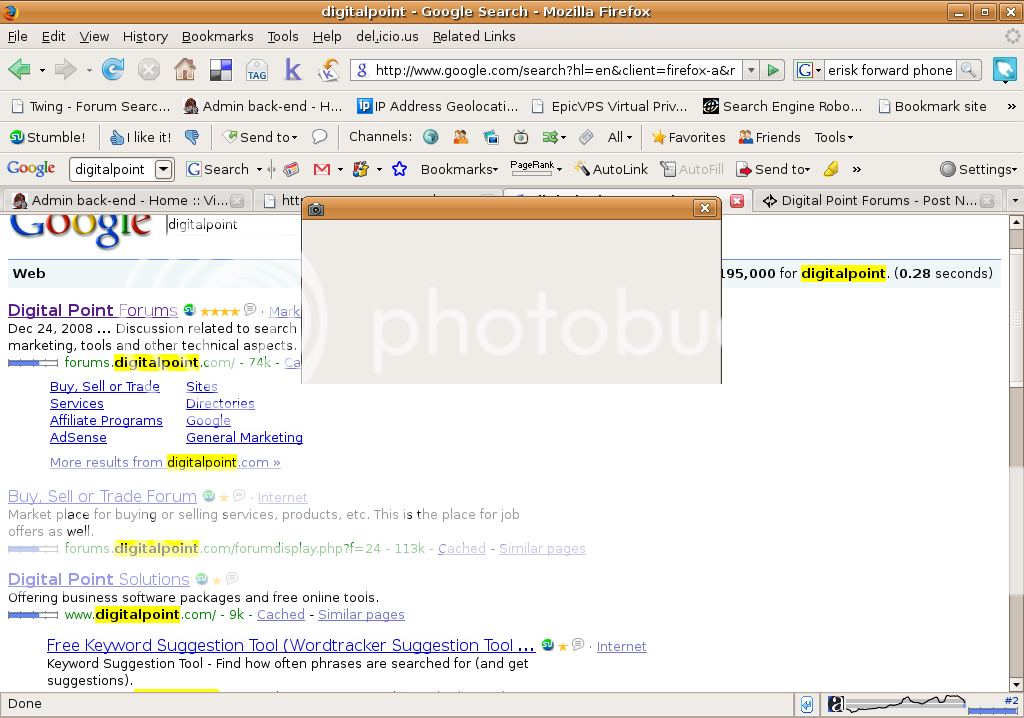Click the blue plug icon at toolbar end

click(1004, 70)
